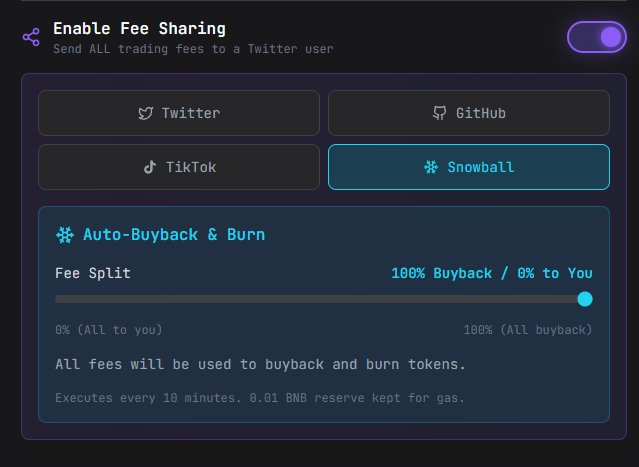
Task: Click "Send ALL trading fees to a Twitter user"
Action: [x=193, y=49]
